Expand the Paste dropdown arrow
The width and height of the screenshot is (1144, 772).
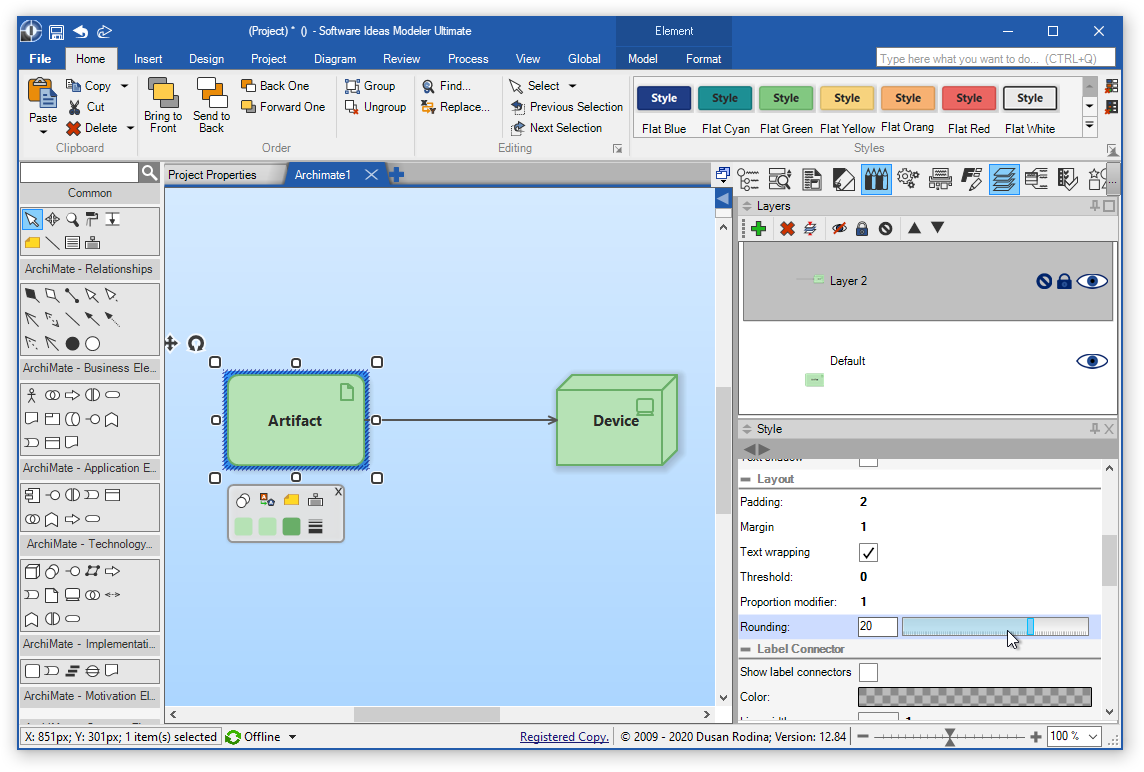[x=43, y=132]
